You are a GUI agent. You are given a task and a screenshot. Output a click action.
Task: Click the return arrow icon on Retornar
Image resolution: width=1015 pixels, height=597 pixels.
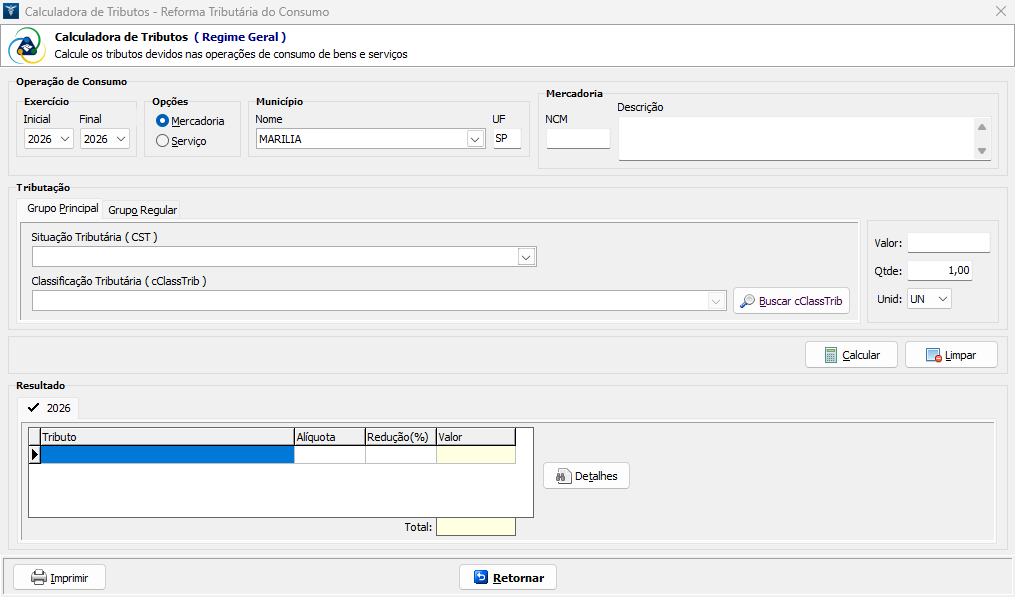480,578
